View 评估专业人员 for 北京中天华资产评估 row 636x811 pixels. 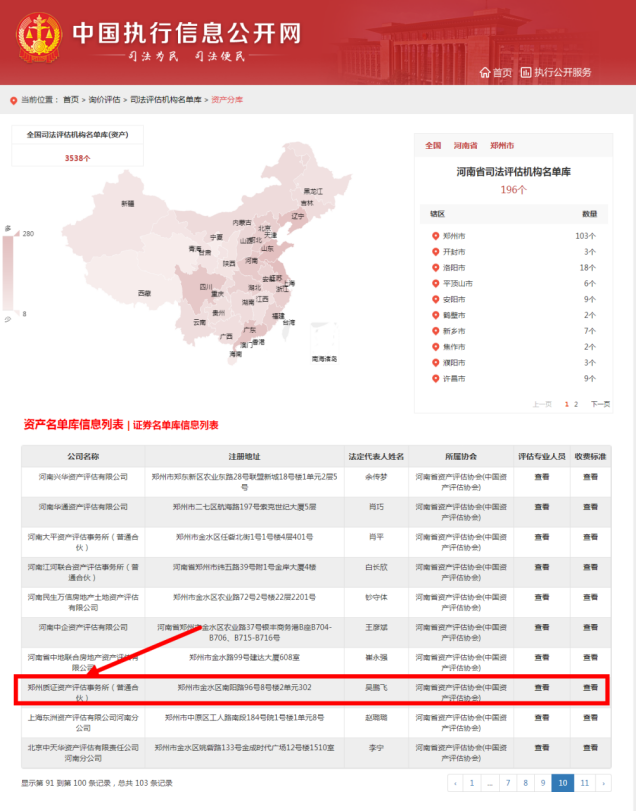pyautogui.click(x=542, y=747)
